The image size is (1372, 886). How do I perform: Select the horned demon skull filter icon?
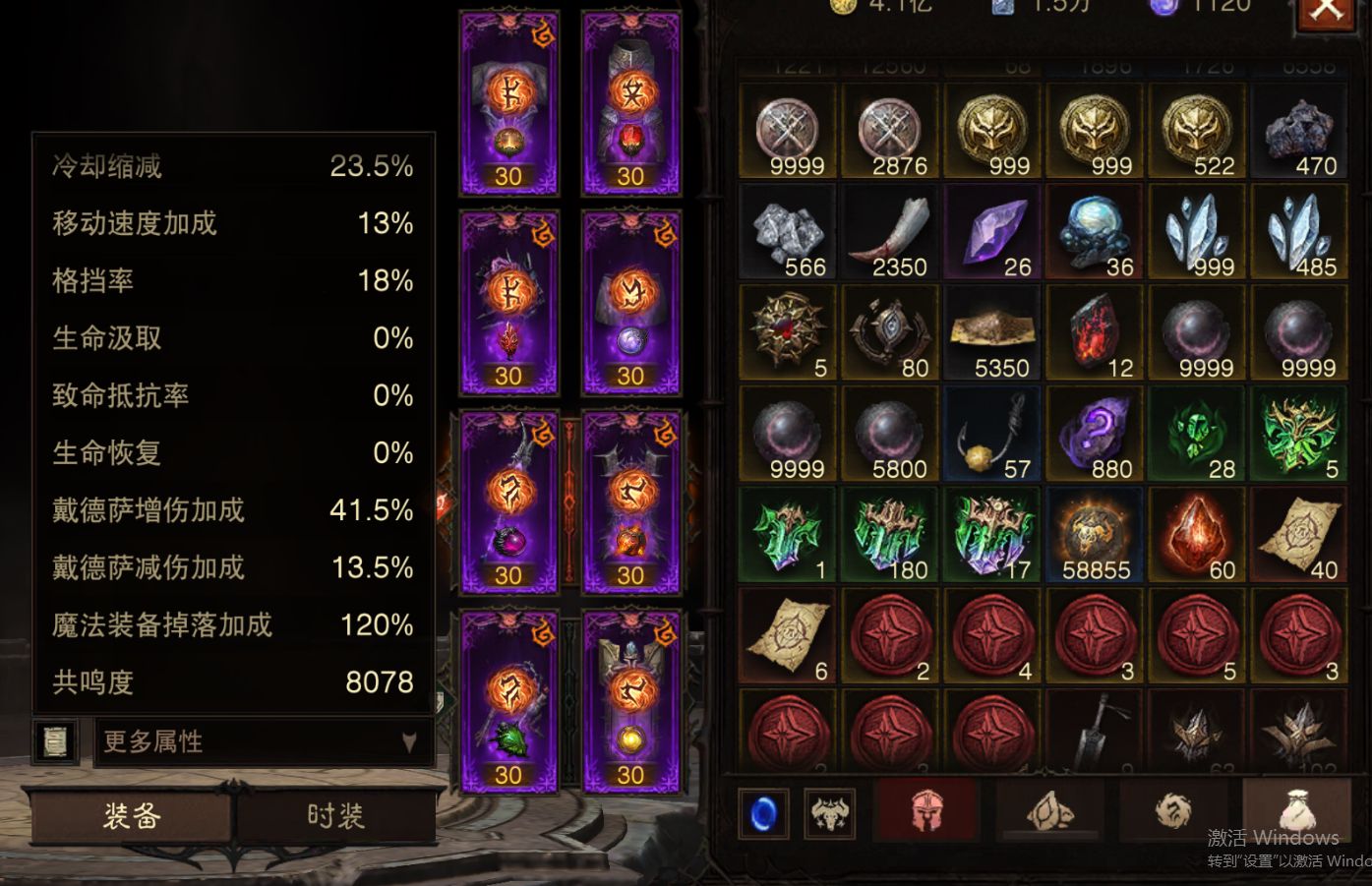(829, 814)
